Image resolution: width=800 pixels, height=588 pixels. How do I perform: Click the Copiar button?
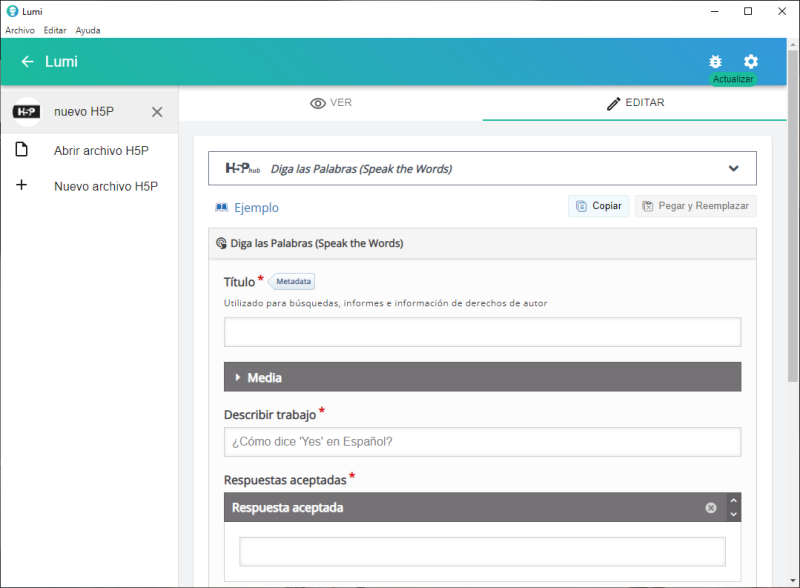(x=598, y=206)
